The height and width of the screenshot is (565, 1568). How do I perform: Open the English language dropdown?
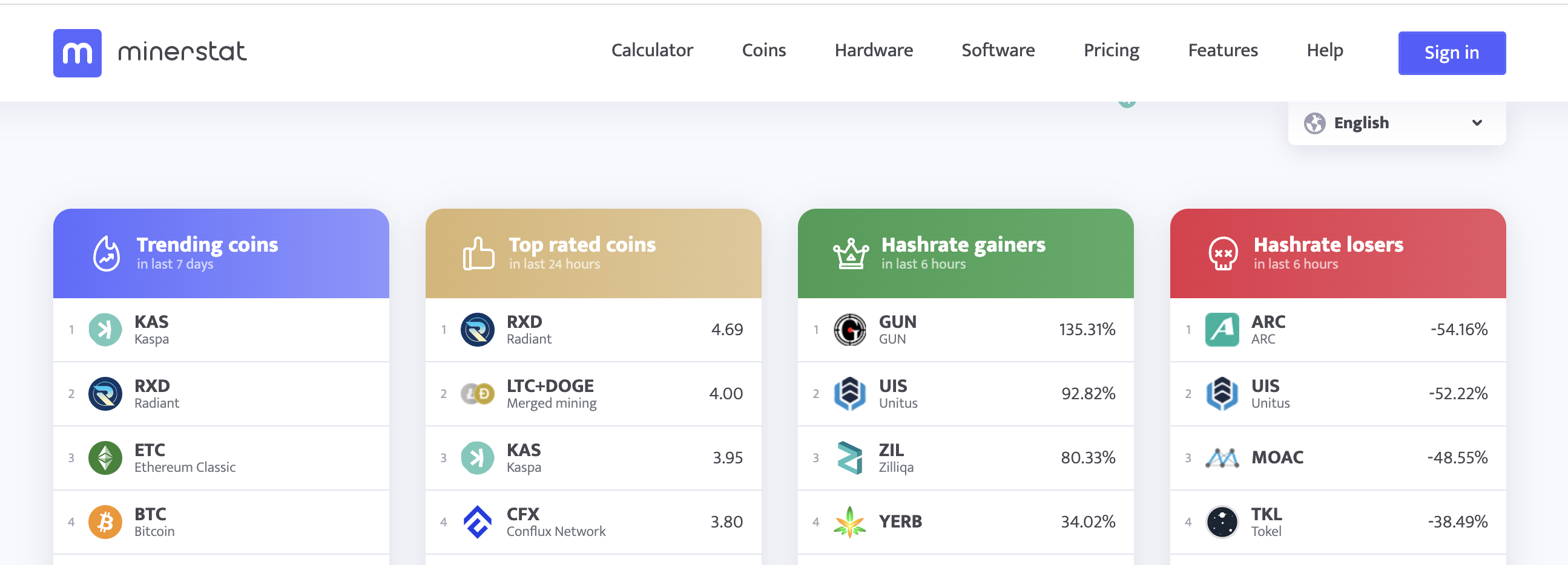(1395, 123)
